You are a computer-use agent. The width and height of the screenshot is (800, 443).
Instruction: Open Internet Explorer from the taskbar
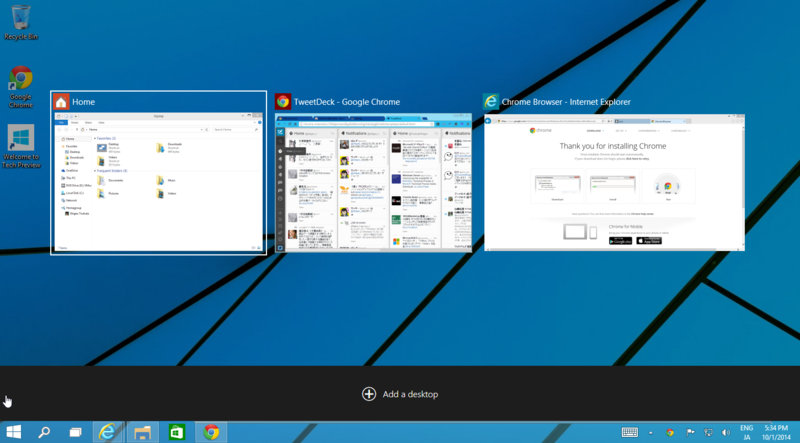click(108, 432)
